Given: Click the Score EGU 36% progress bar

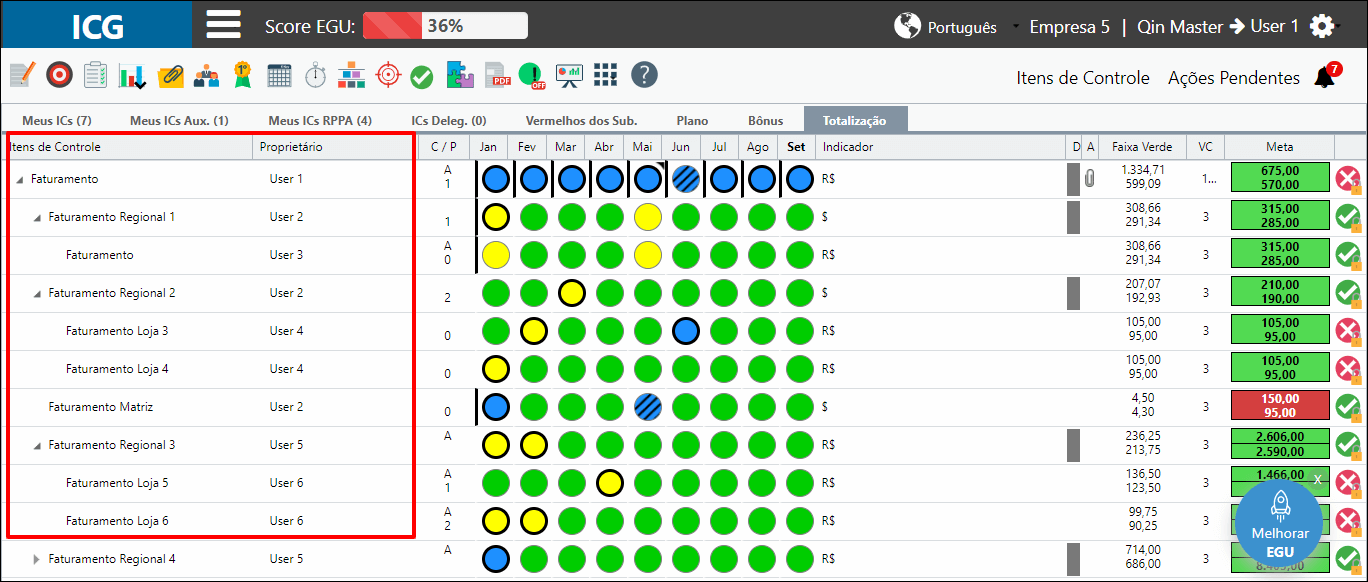Looking at the screenshot, I should click(x=445, y=26).
